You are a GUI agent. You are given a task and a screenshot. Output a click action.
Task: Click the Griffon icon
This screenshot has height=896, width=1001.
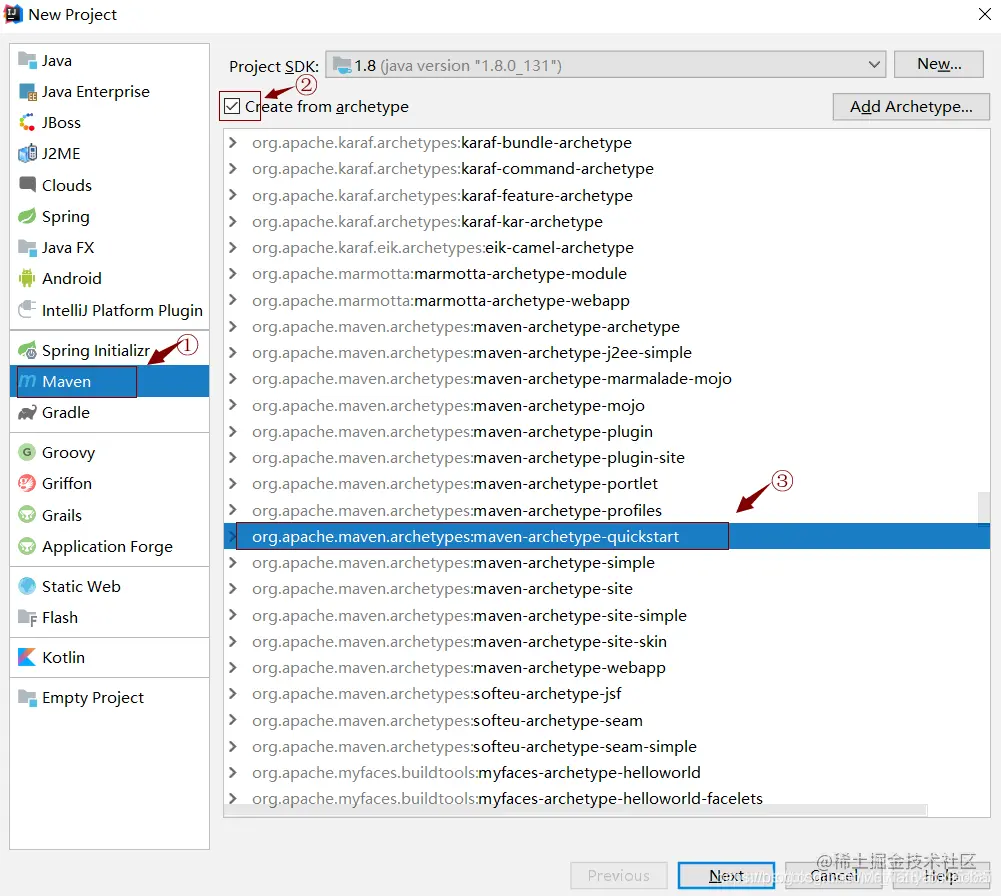click(x=27, y=484)
